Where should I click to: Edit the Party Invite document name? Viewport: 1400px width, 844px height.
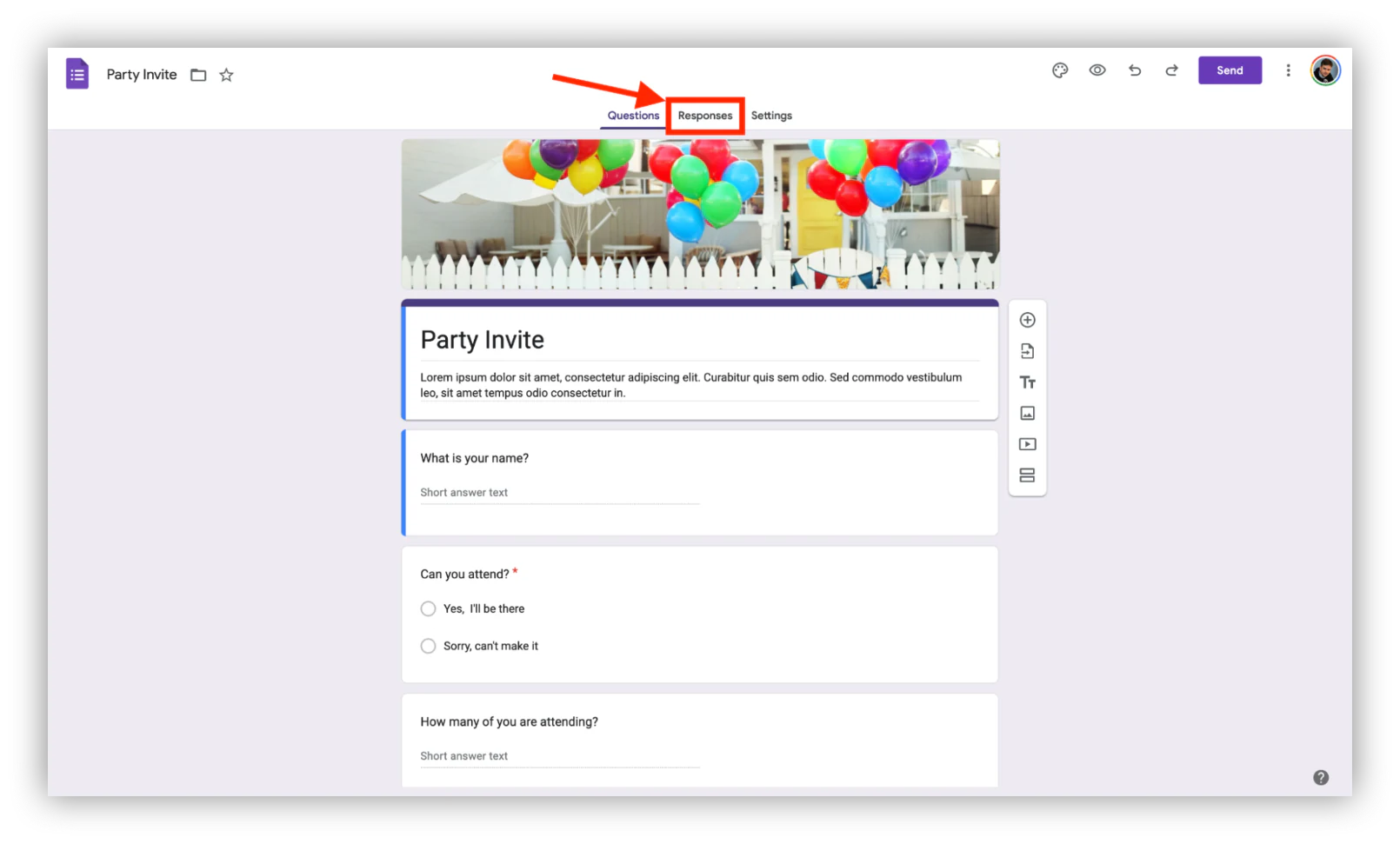142,75
